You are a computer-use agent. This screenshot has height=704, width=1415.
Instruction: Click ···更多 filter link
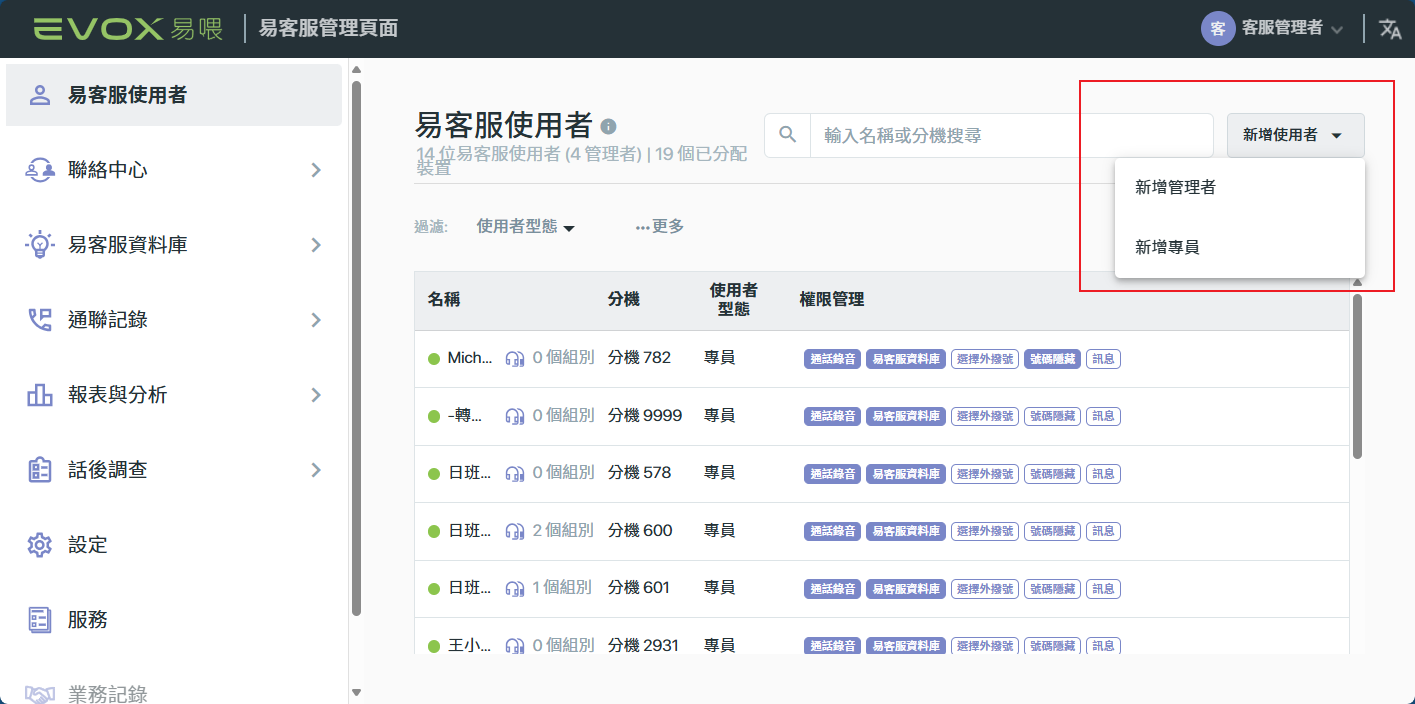[x=660, y=227]
